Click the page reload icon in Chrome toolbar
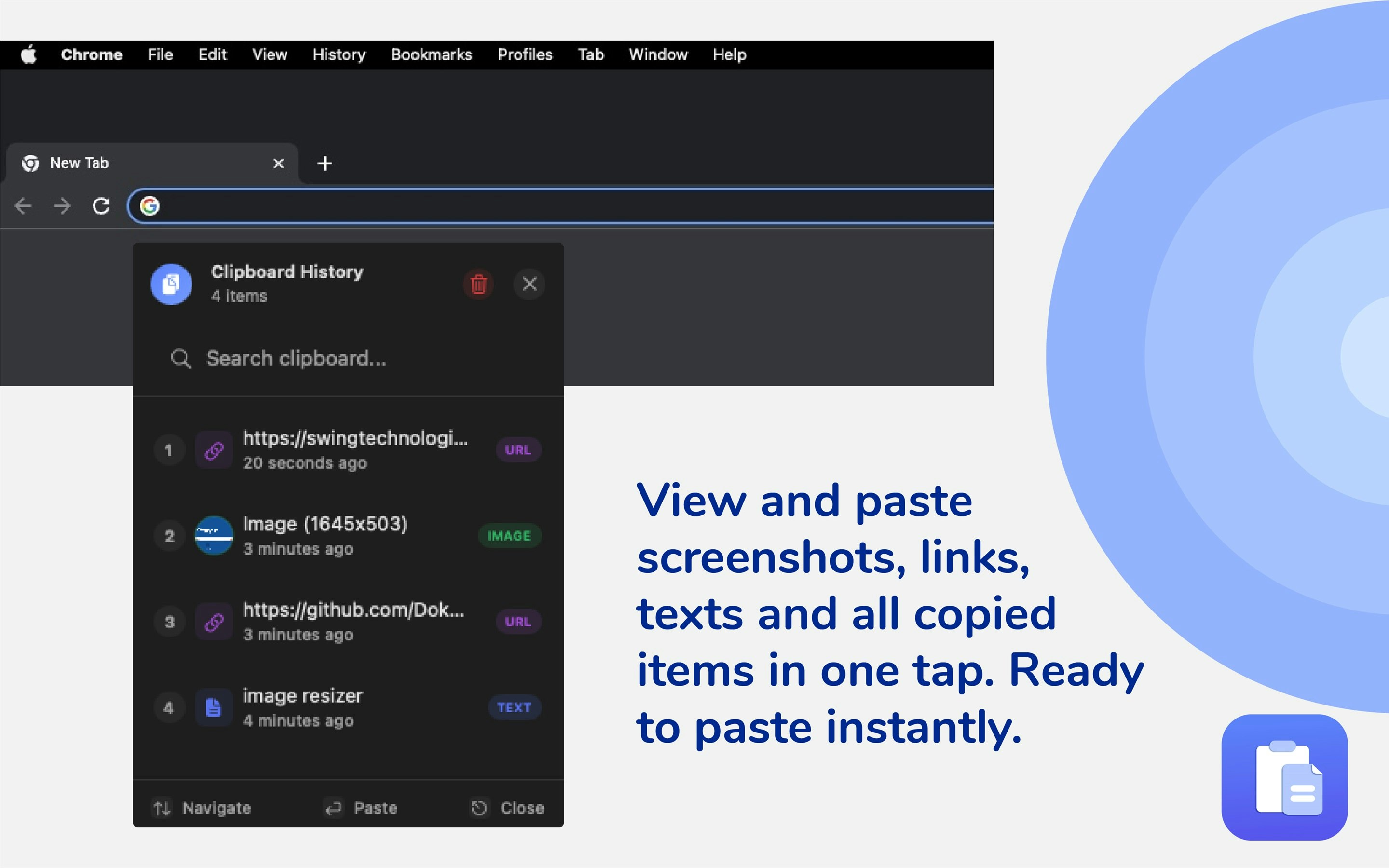 click(101, 205)
